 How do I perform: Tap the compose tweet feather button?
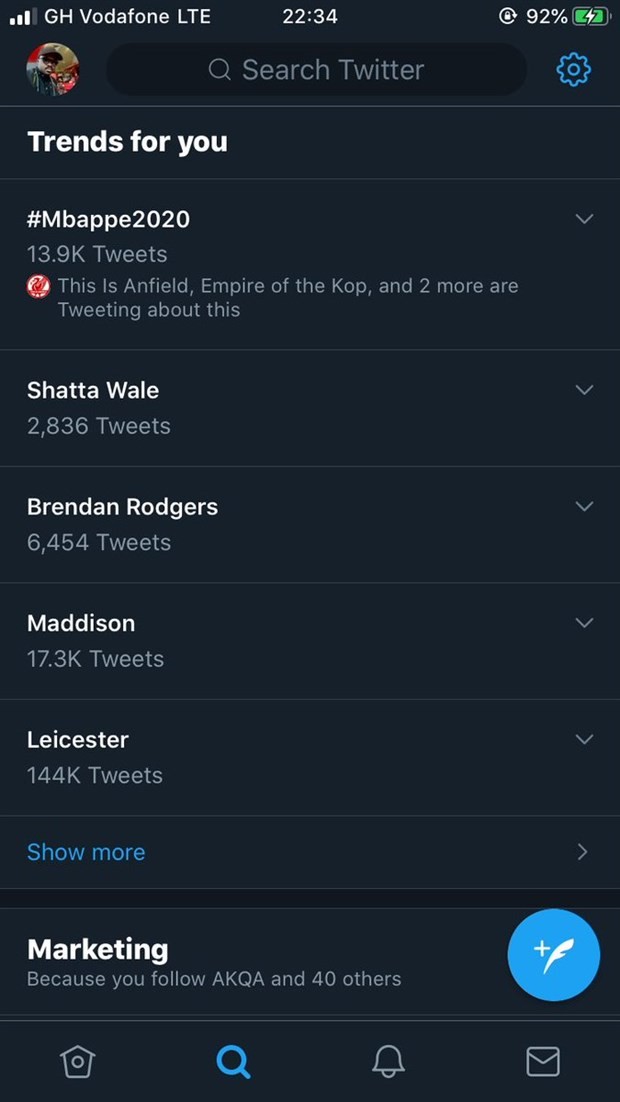pyautogui.click(x=554, y=955)
